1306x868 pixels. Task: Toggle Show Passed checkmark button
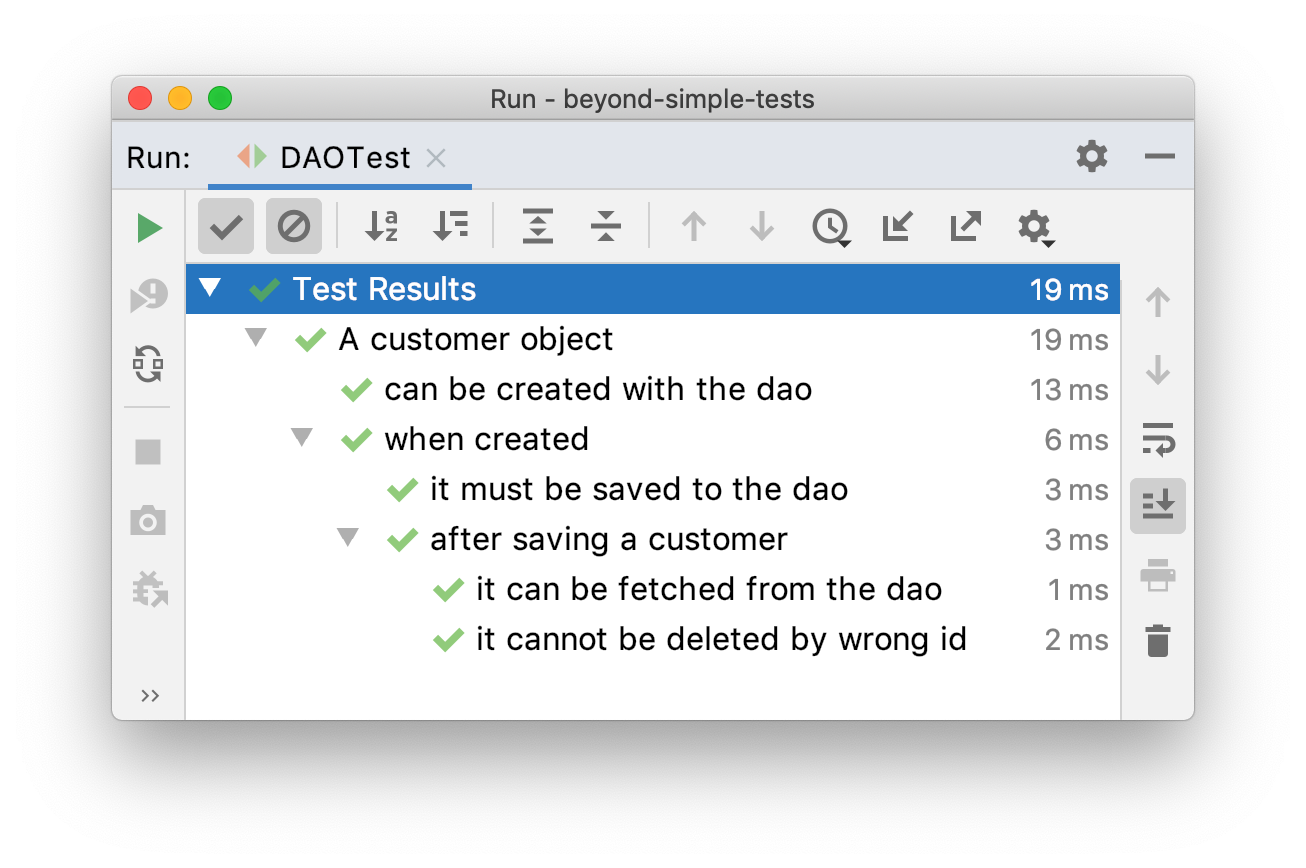tap(226, 227)
